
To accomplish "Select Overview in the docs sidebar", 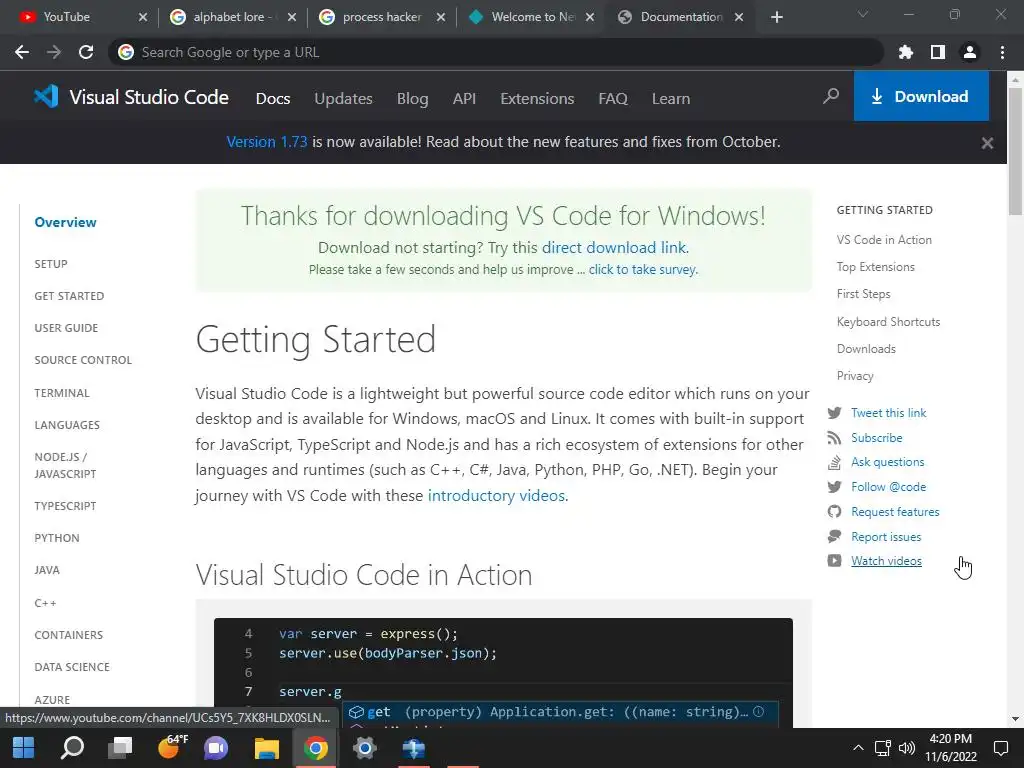I will (65, 223).
